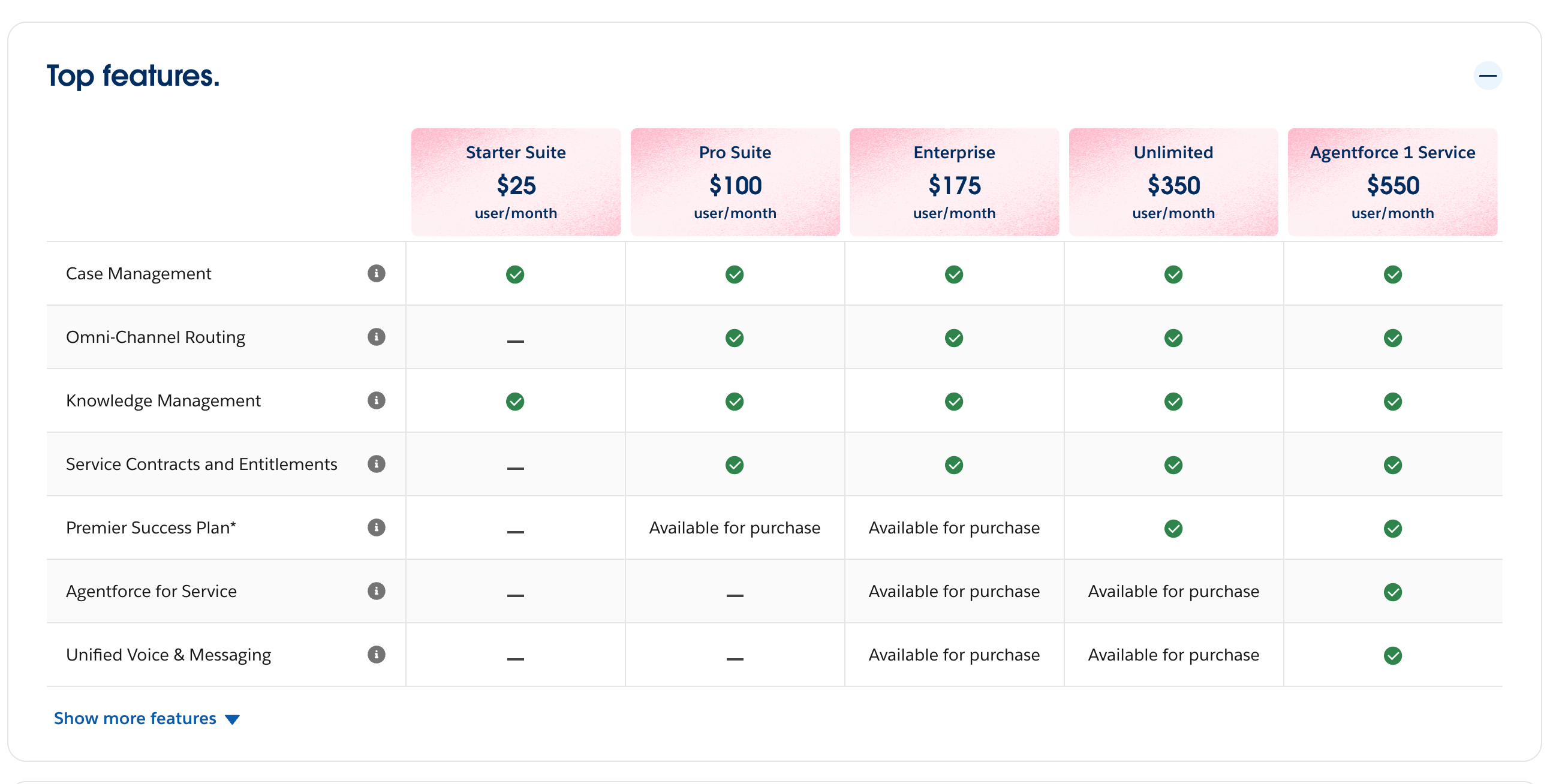Click Agentforce for Service dash under Pro Suite
This screenshot has height=784, width=1547.
(735, 596)
